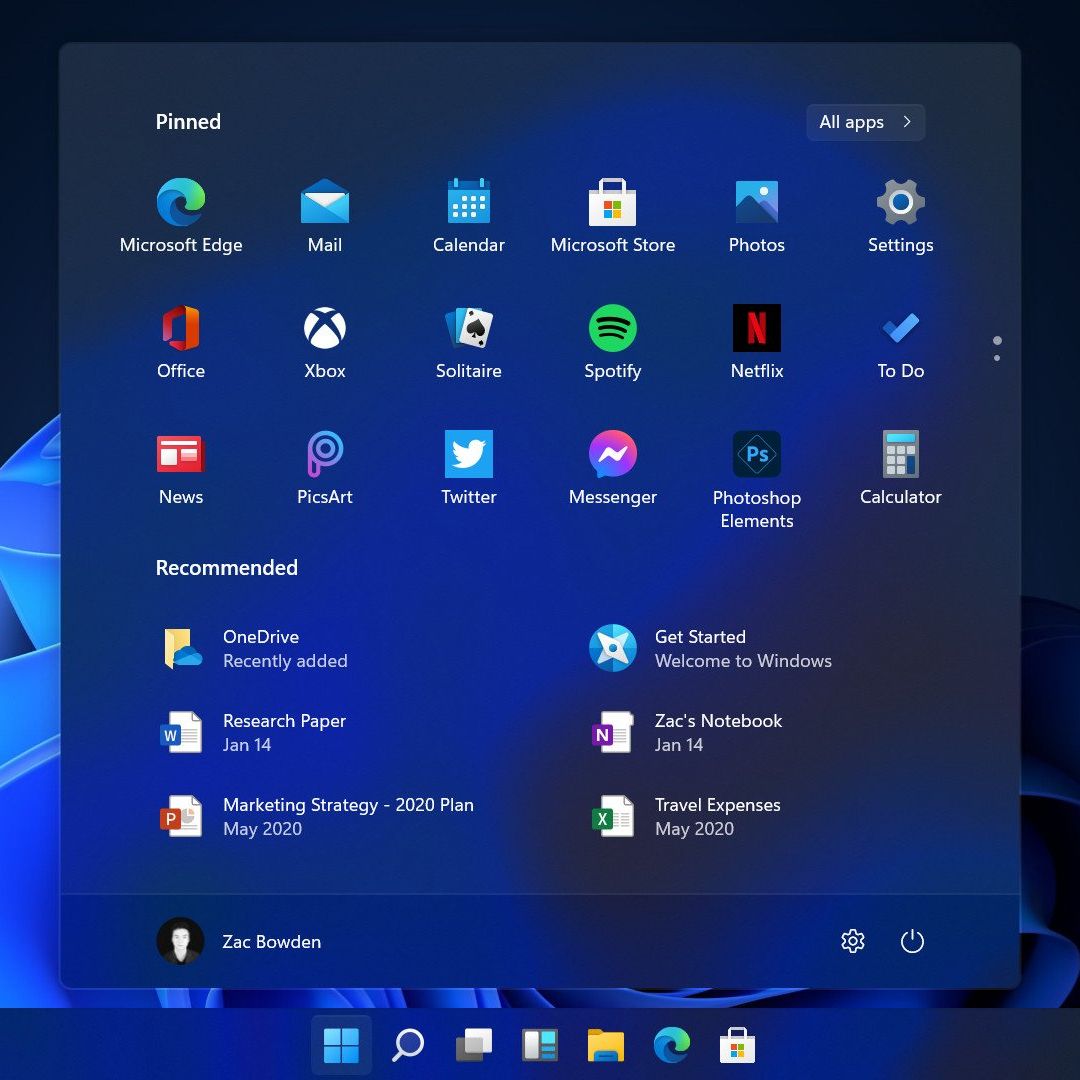Open the PicsArt app
Screen dimensions: 1080x1080
coord(325,456)
